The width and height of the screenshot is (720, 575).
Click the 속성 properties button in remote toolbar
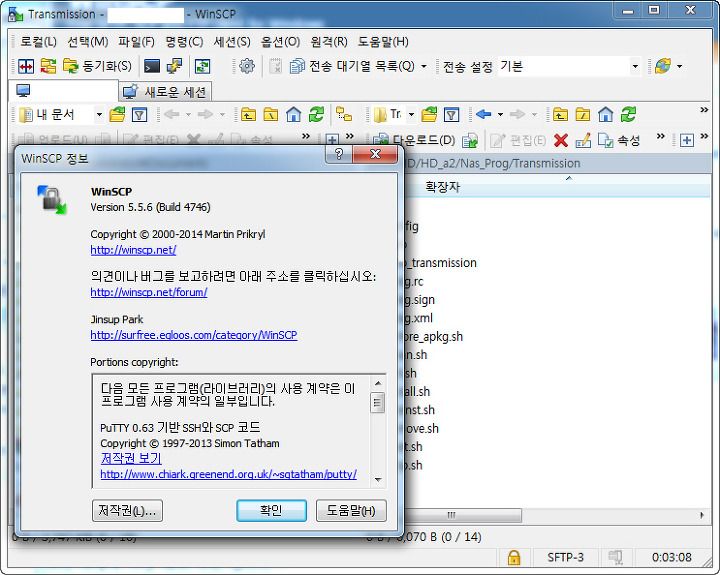click(x=619, y=140)
